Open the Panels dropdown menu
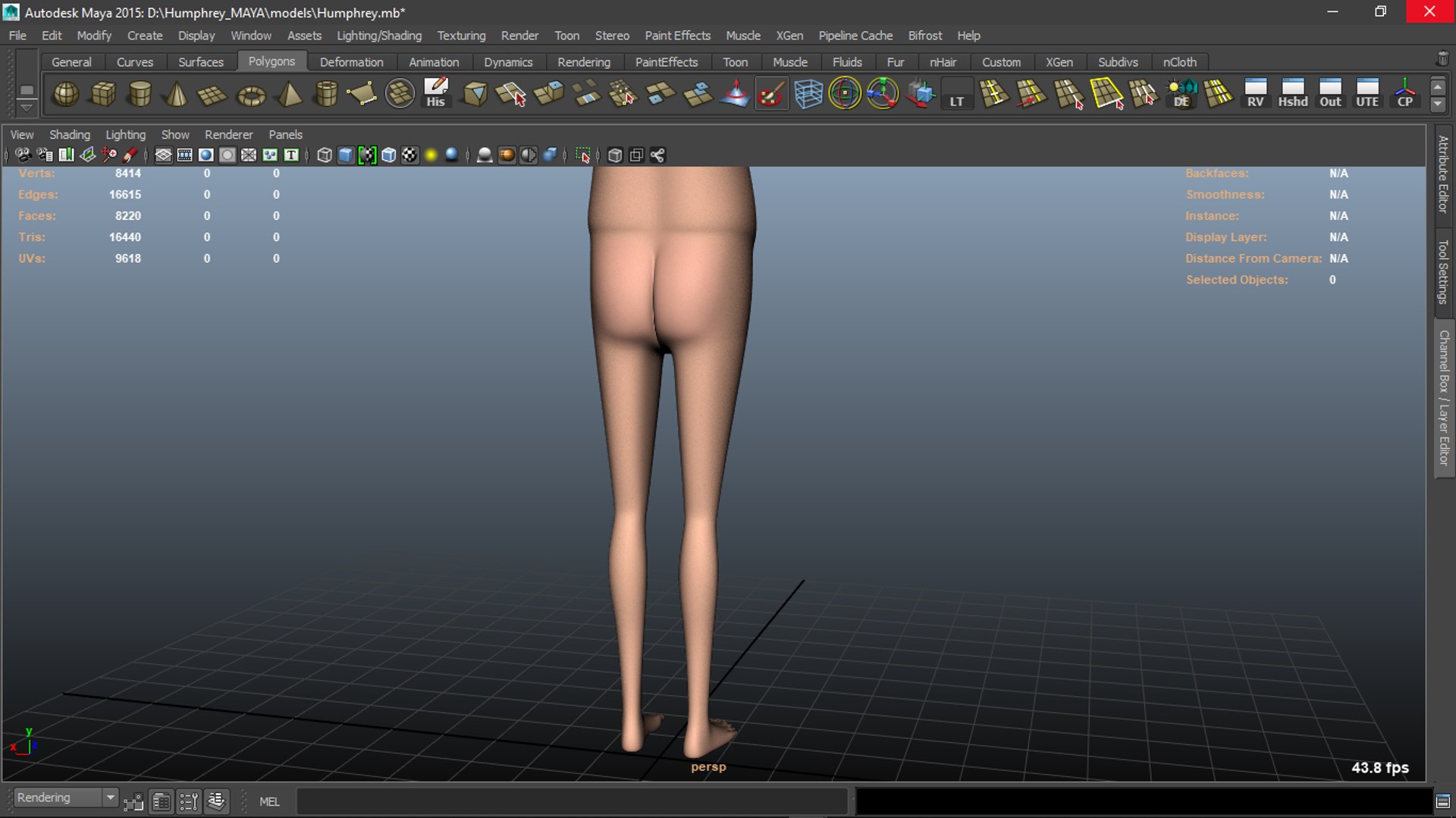 285,134
